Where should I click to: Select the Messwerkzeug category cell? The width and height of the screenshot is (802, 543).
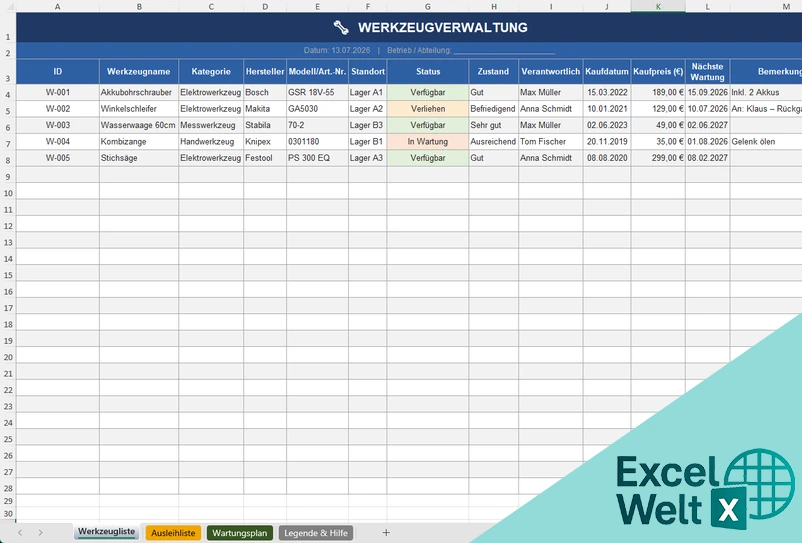(x=211, y=125)
